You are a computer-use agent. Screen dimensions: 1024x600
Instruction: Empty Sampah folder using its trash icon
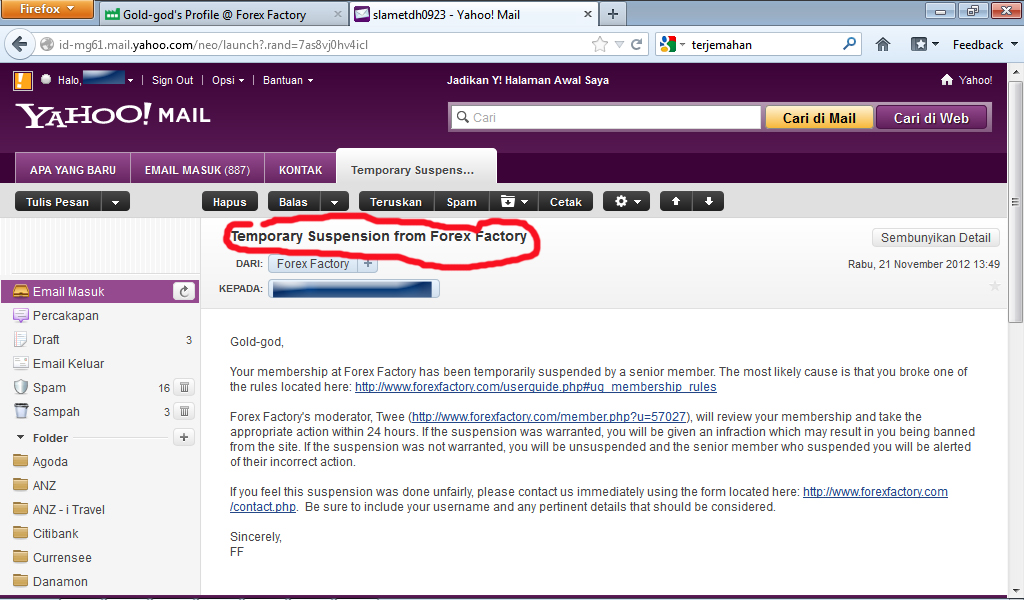tap(185, 411)
